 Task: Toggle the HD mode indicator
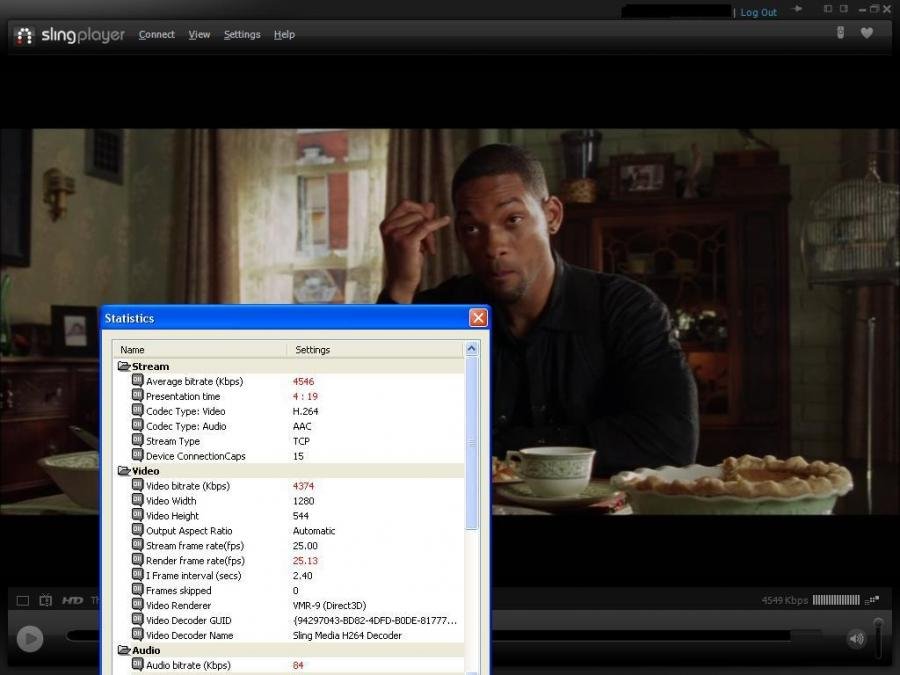point(72,600)
